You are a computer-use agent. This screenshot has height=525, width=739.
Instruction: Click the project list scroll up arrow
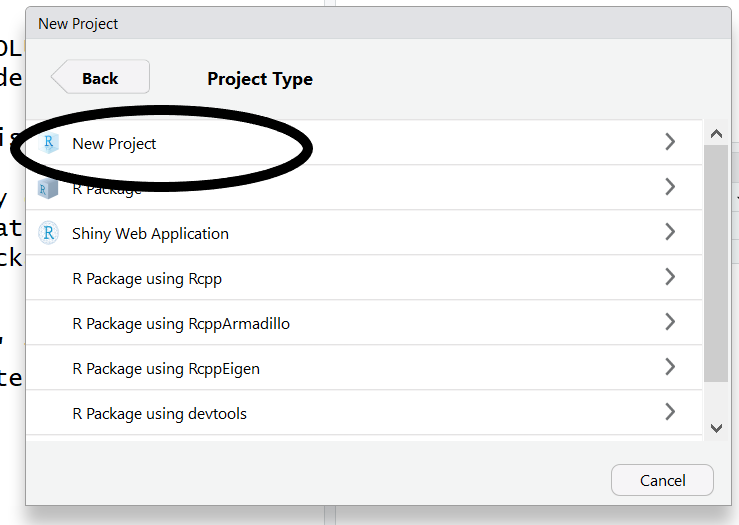point(716,134)
